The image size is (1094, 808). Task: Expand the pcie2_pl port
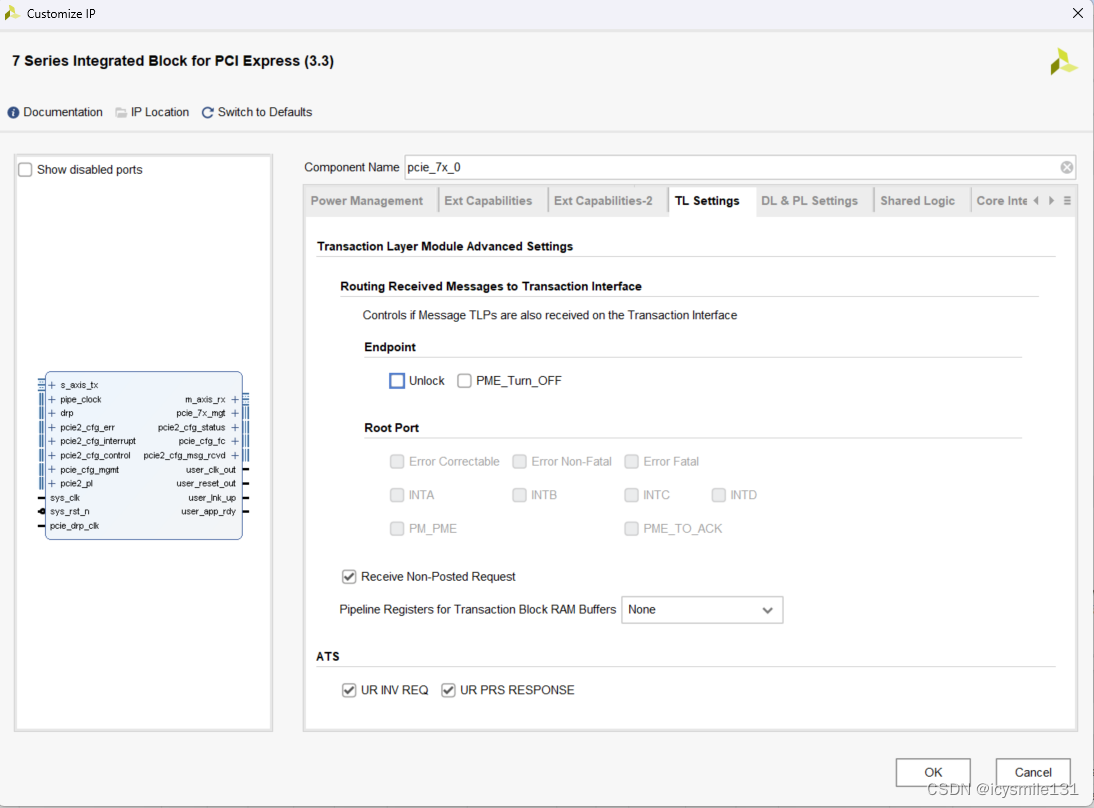52,484
